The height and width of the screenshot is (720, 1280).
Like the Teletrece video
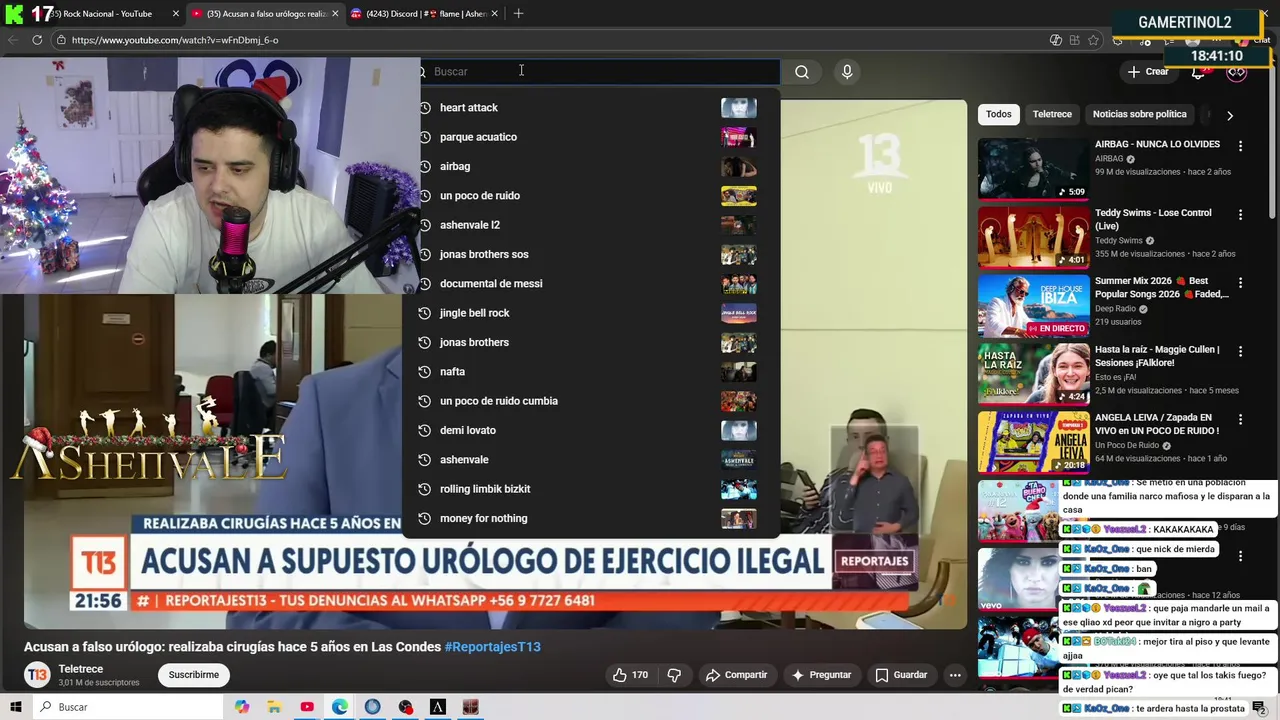[630, 675]
